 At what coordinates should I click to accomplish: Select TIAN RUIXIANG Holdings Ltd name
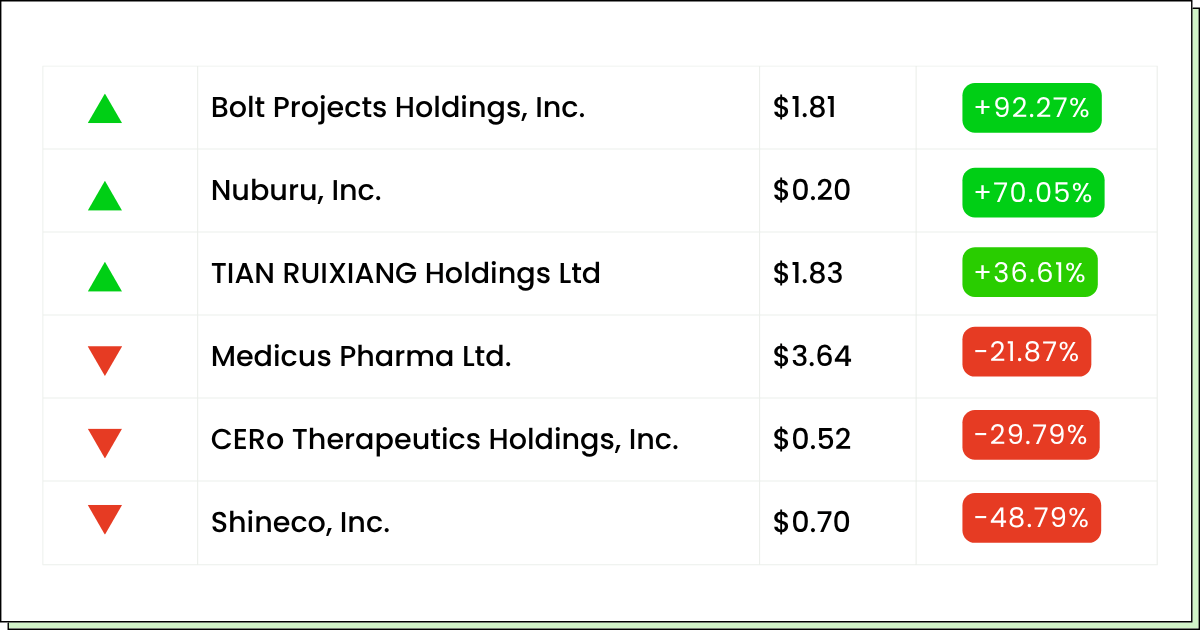(406, 273)
